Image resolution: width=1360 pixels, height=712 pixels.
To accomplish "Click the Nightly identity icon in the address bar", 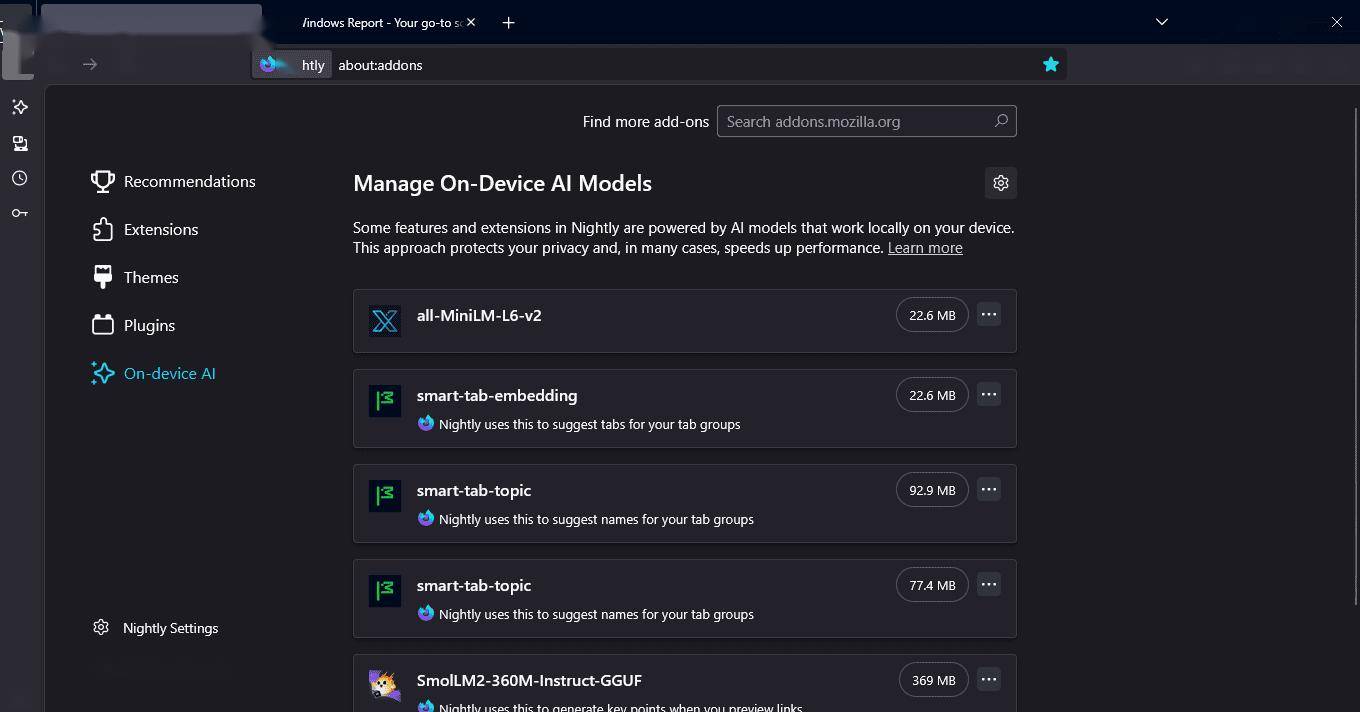I will click(x=268, y=64).
